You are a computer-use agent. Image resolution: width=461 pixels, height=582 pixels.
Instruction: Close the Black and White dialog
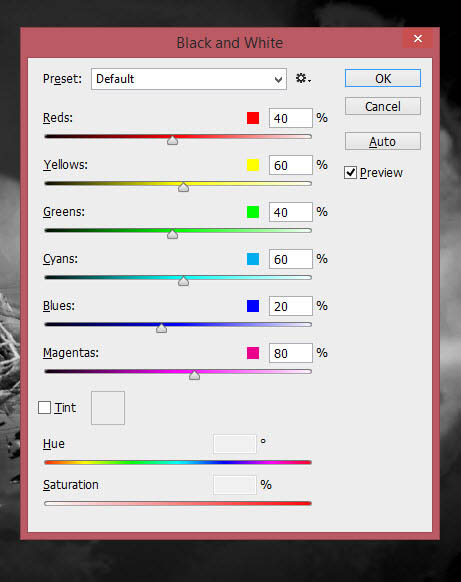point(418,39)
